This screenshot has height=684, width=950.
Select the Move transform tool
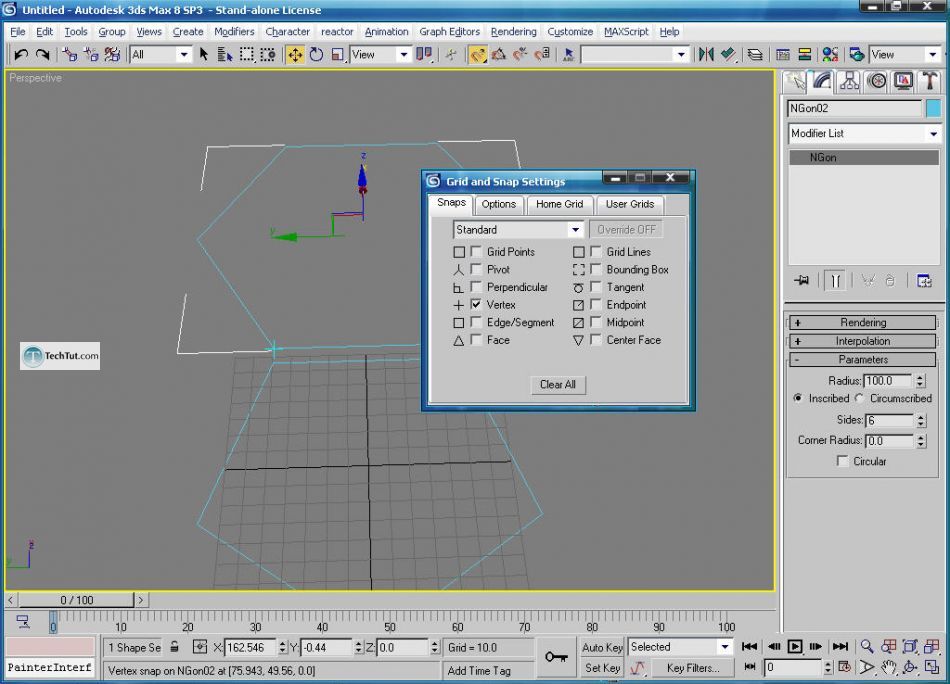pyautogui.click(x=295, y=55)
